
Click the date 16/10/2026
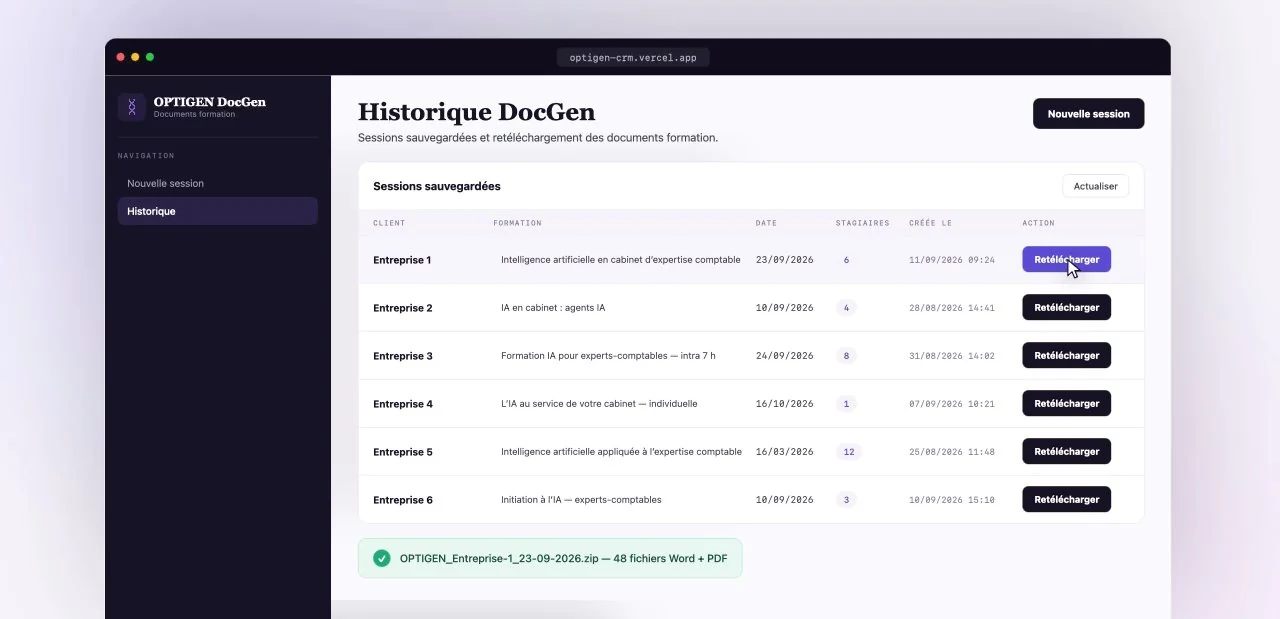pyautogui.click(x=785, y=404)
